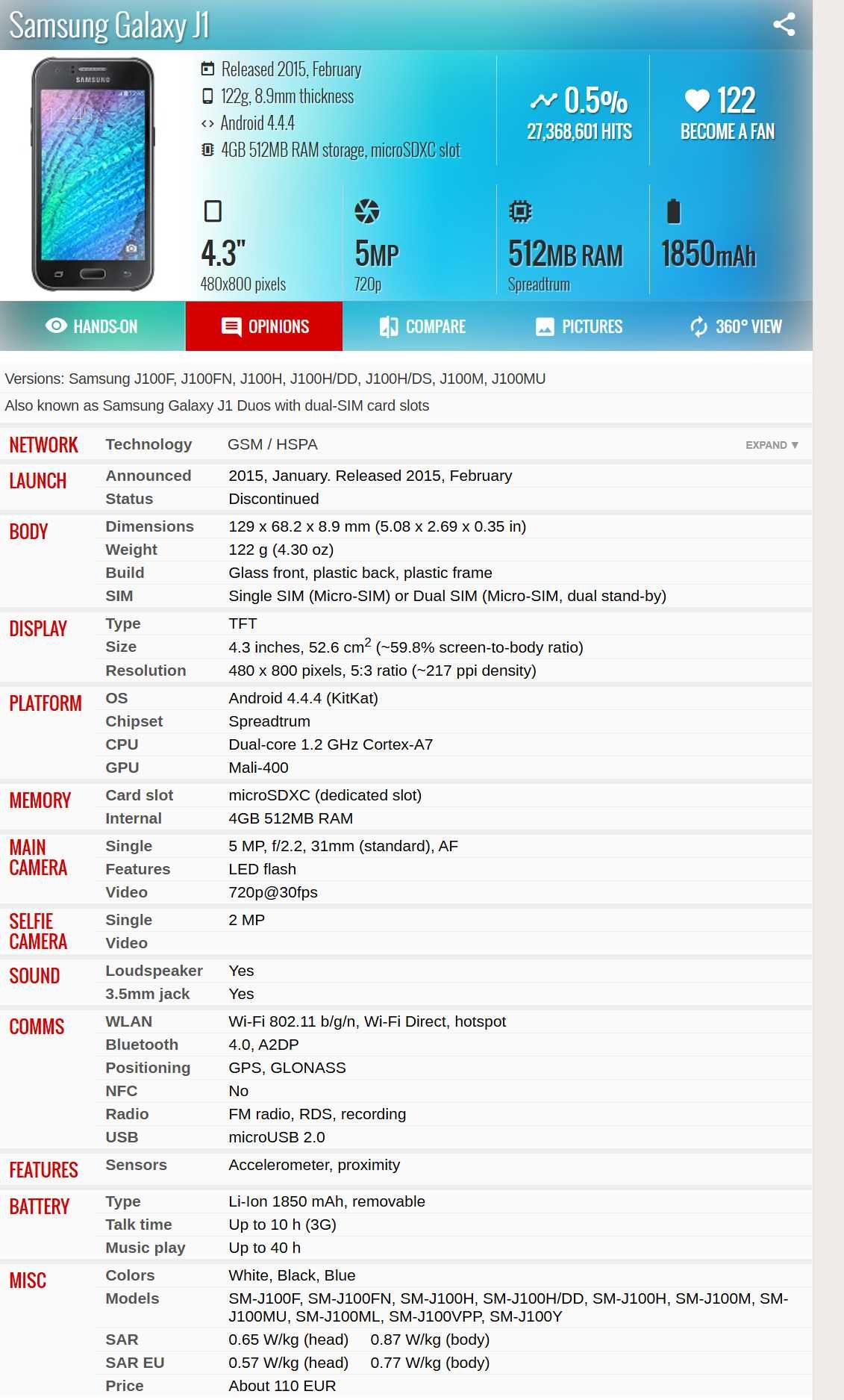Click the Become a Fan button
Image resolution: width=844 pixels, height=1400 pixels.
point(728,113)
